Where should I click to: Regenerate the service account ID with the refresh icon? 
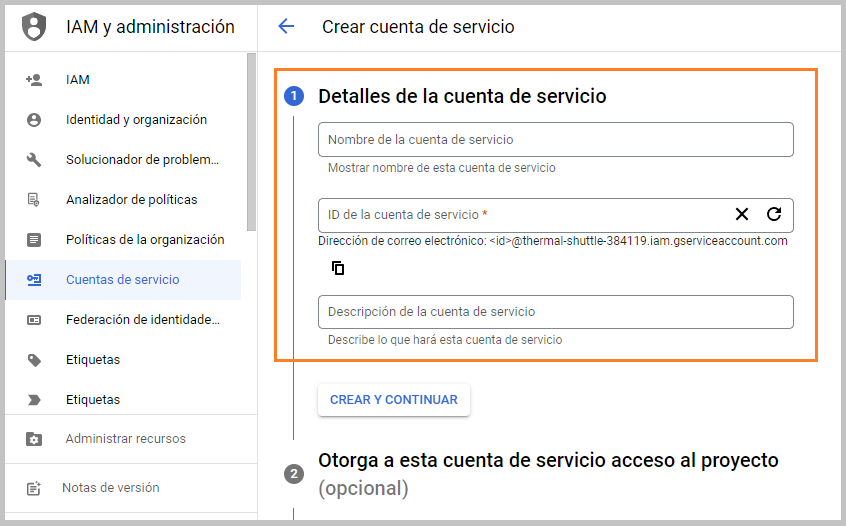pos(774,214)
